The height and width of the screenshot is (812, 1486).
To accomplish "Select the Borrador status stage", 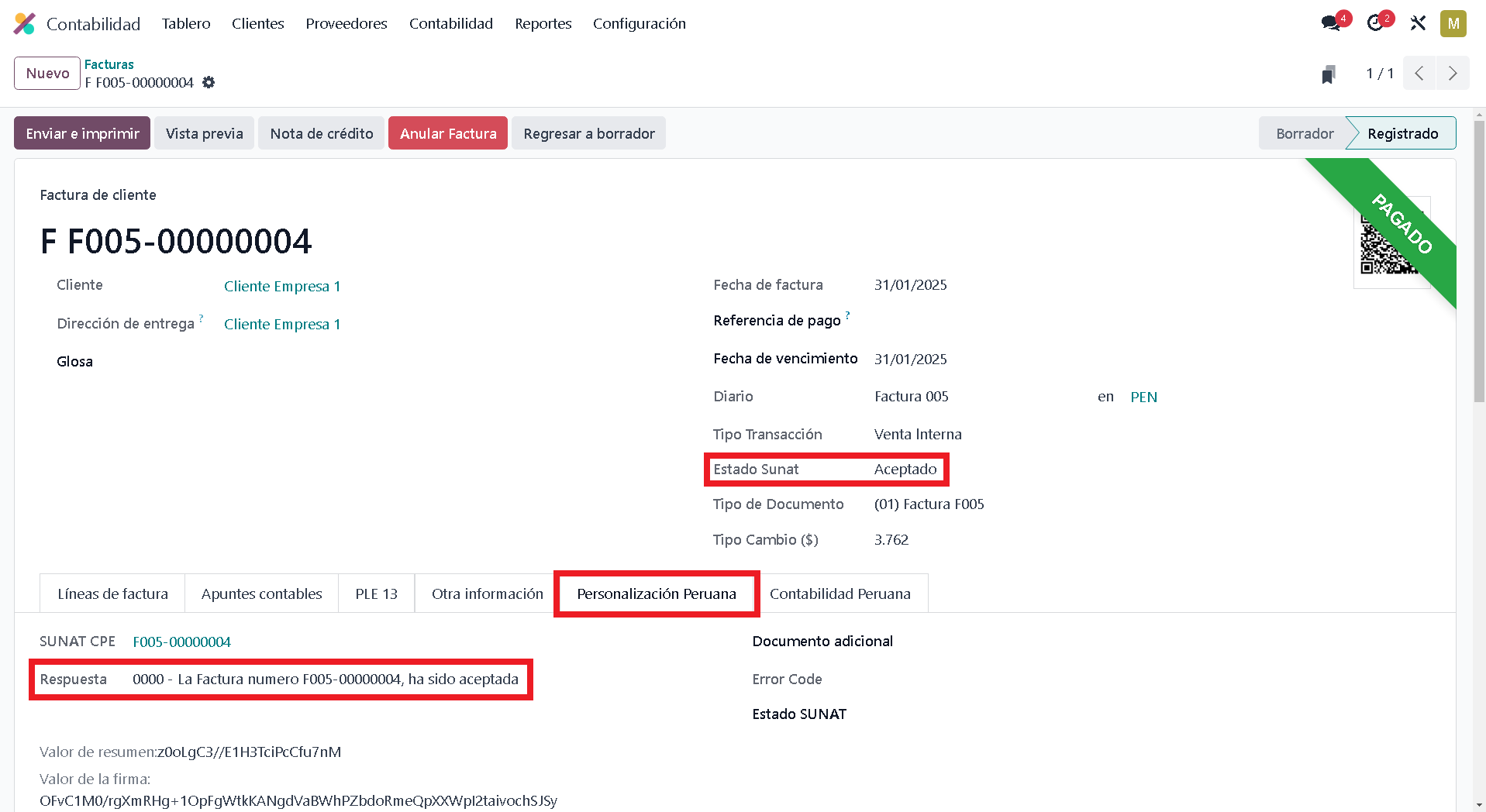I will click(1304, 133).
